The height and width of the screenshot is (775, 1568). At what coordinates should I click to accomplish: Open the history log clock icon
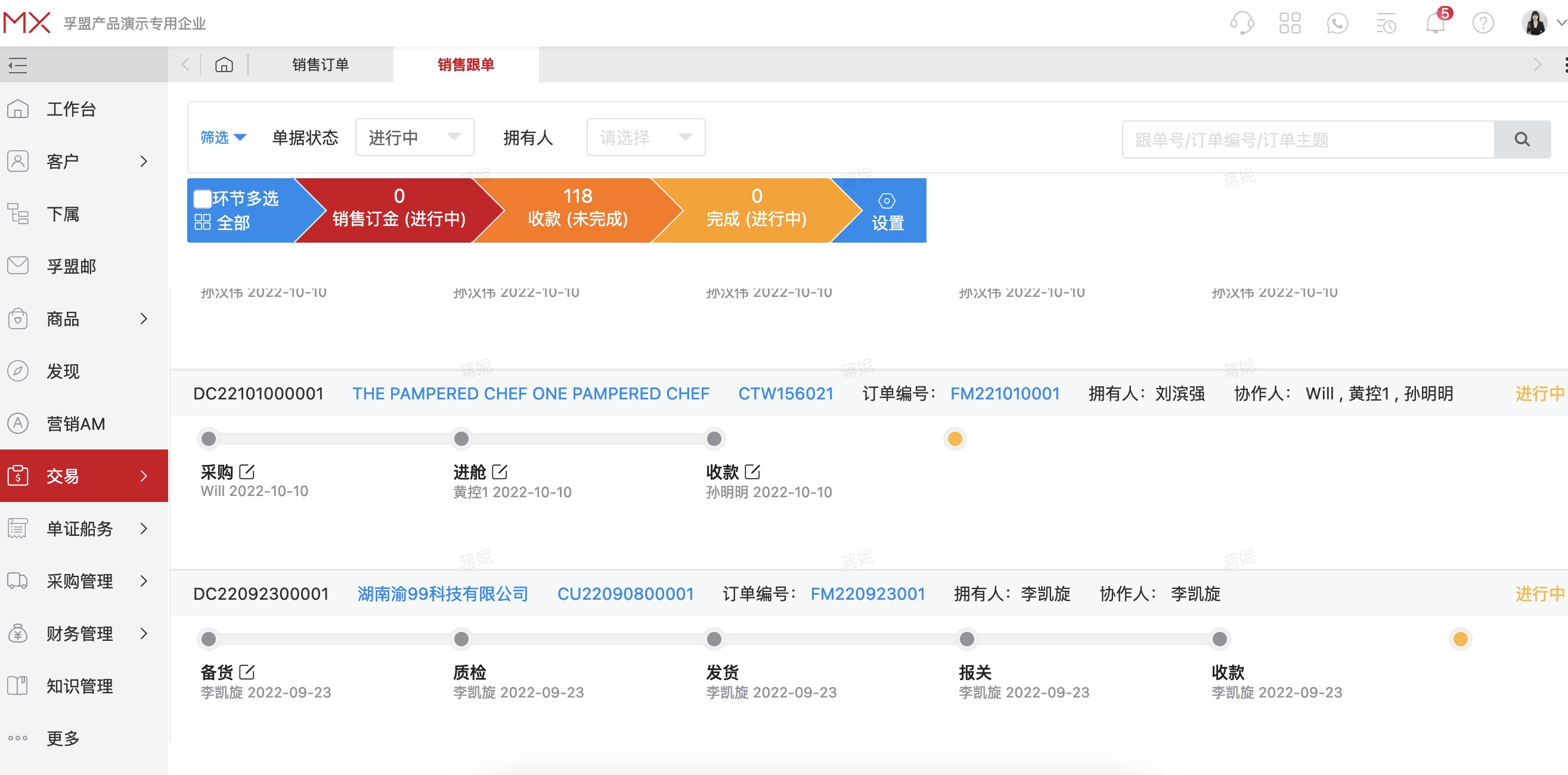click(1387, 23)
